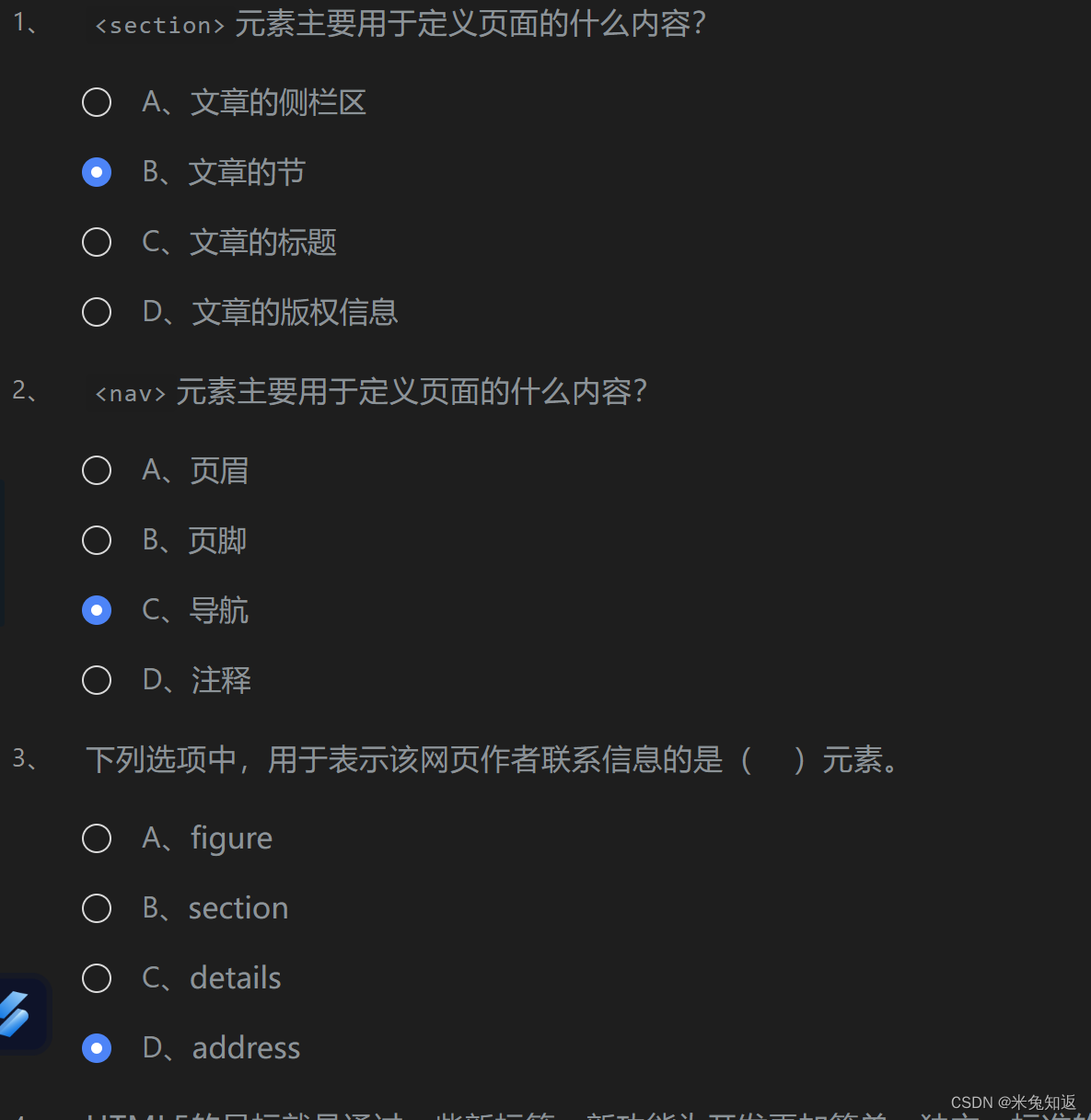Select the address option in question 3

[97, 1048]
